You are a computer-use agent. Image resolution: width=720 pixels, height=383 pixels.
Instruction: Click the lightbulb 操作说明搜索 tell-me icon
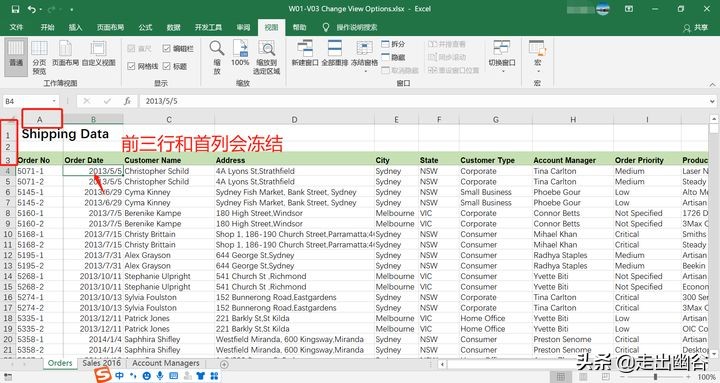pos(326,27)
